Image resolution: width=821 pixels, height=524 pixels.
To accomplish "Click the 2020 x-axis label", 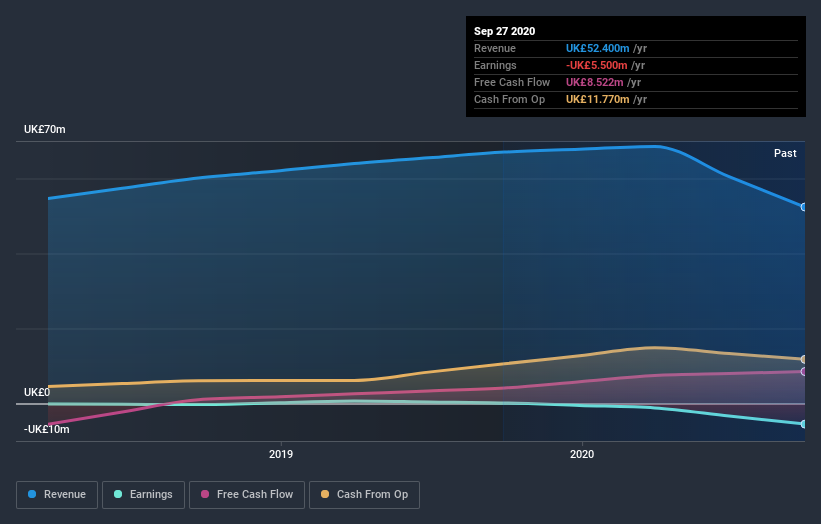I will tap(582, 454).
